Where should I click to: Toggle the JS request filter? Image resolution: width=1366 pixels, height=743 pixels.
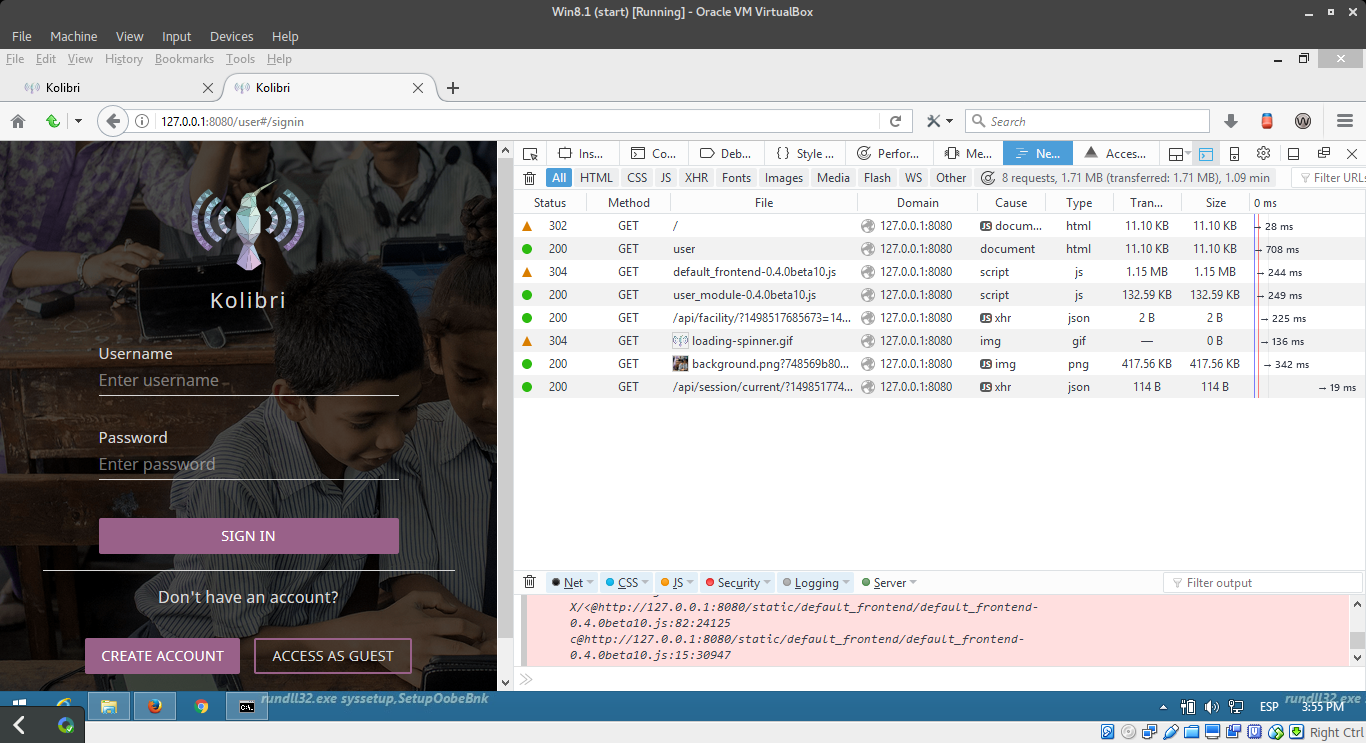tap(666, 178)
